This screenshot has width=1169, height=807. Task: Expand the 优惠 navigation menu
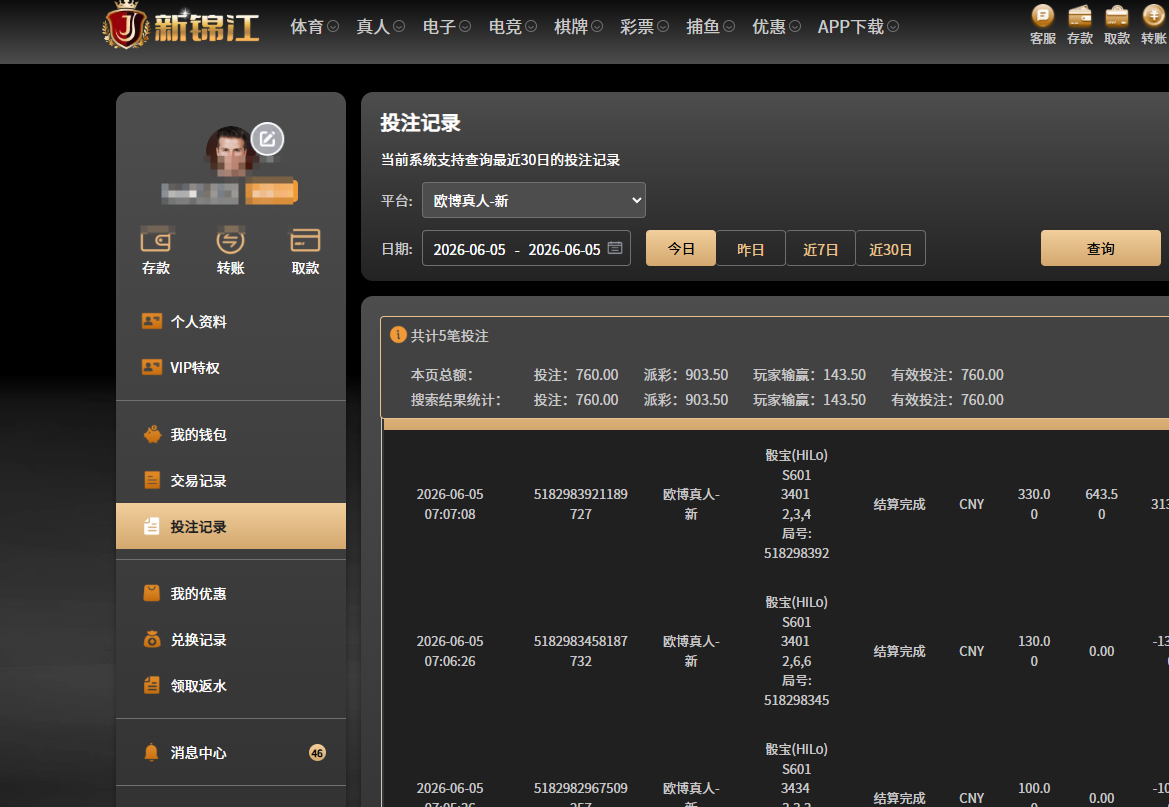[776, 27]
